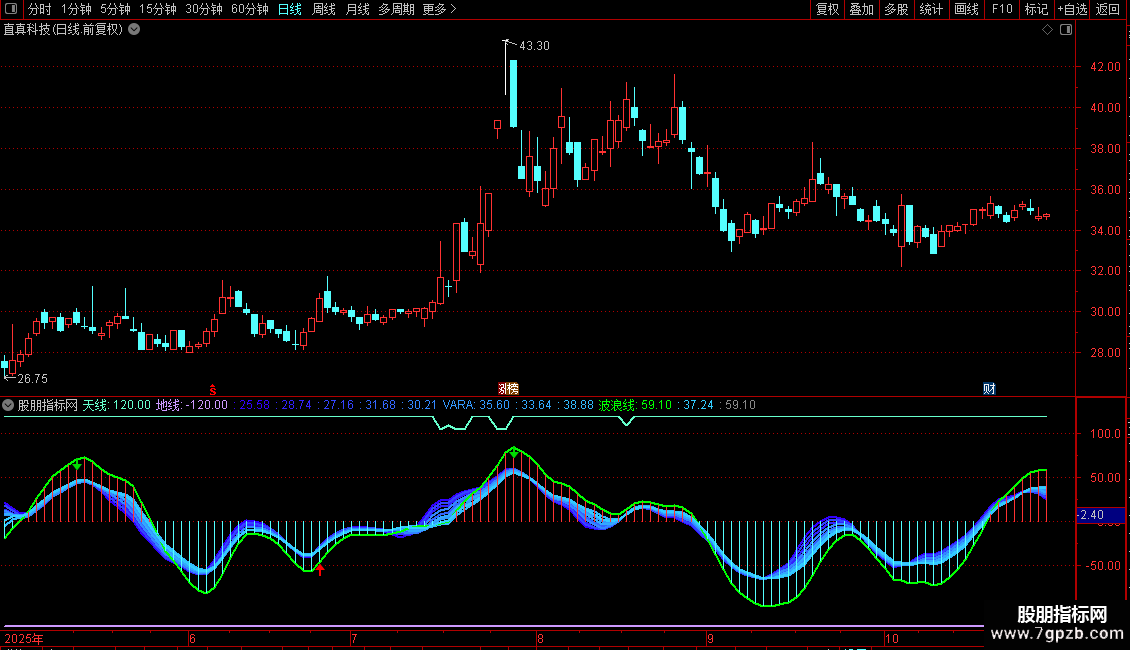Expand the 更多 periods menu
Image resolution: width=1130 pixels, height=650 pixels.
pyautogui.click(x=439, y=9)
